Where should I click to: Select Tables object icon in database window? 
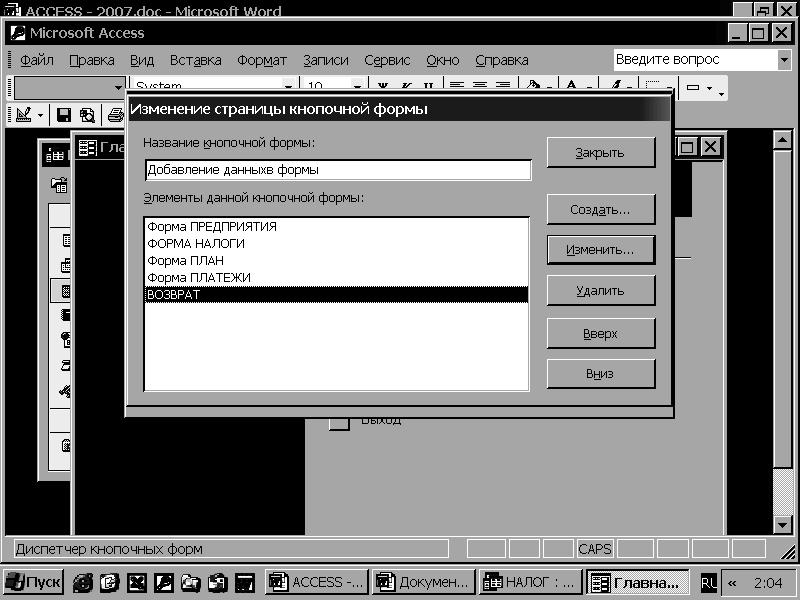point(66,240)
